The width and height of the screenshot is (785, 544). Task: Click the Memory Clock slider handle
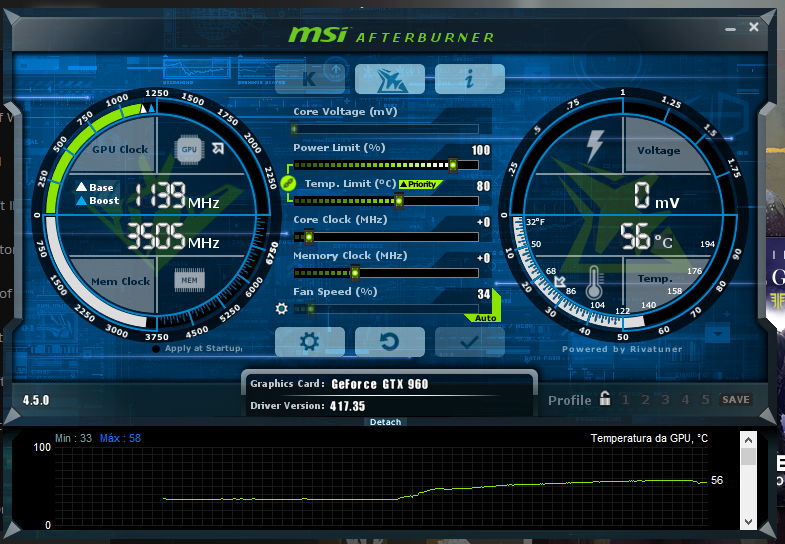pos(354,273)
